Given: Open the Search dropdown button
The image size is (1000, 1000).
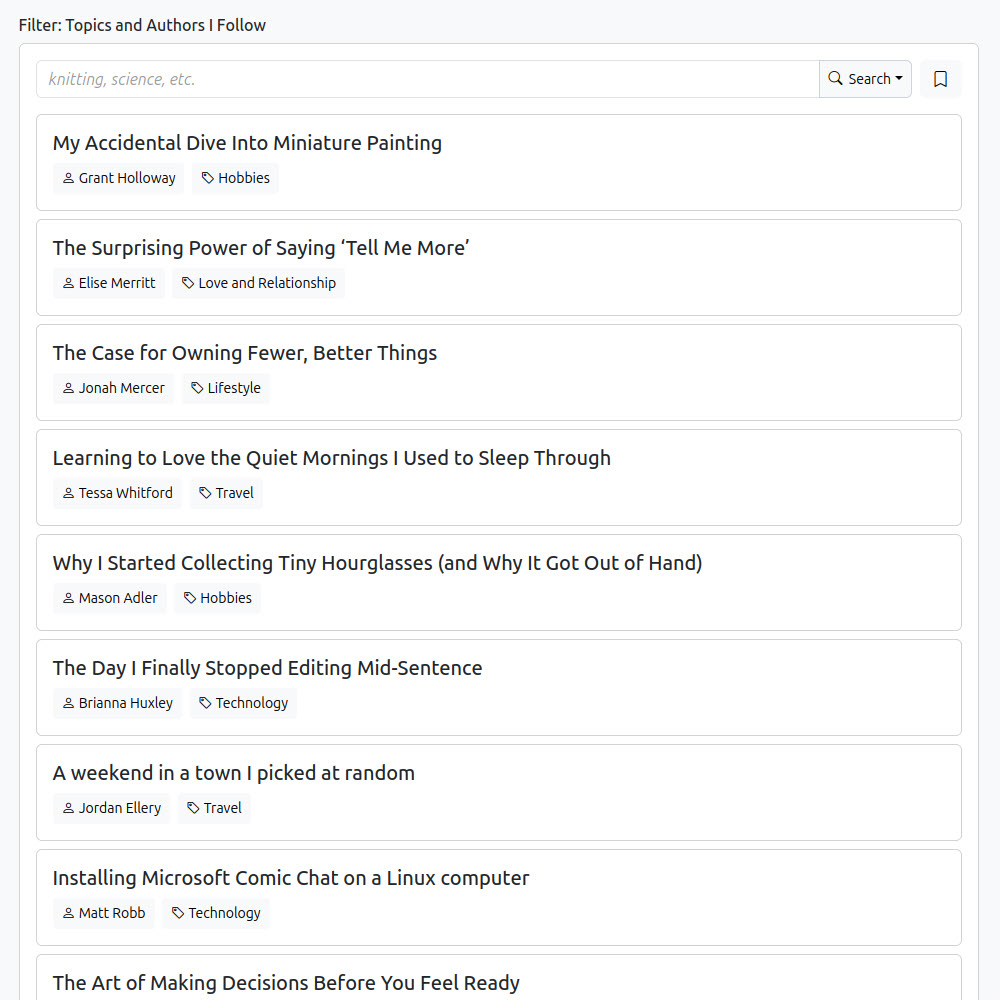Looking at the screenshot, I should (865, 79).
